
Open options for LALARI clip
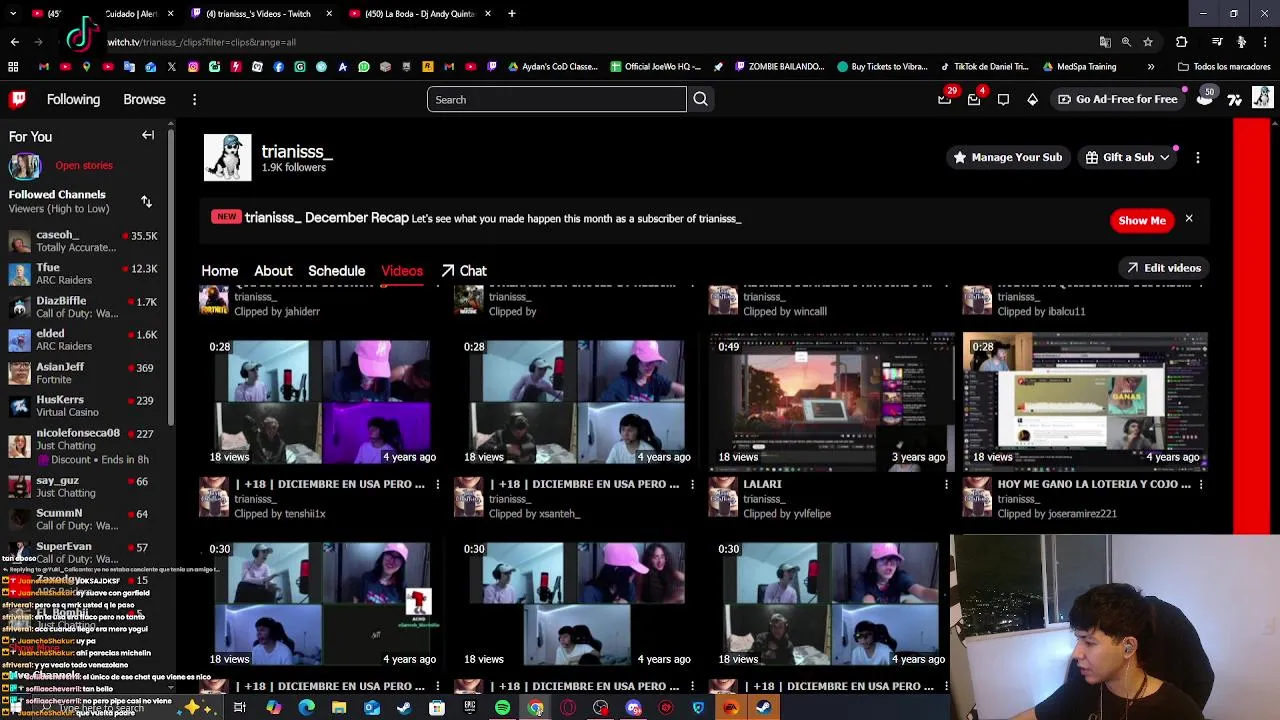click(x=946, y=484)
